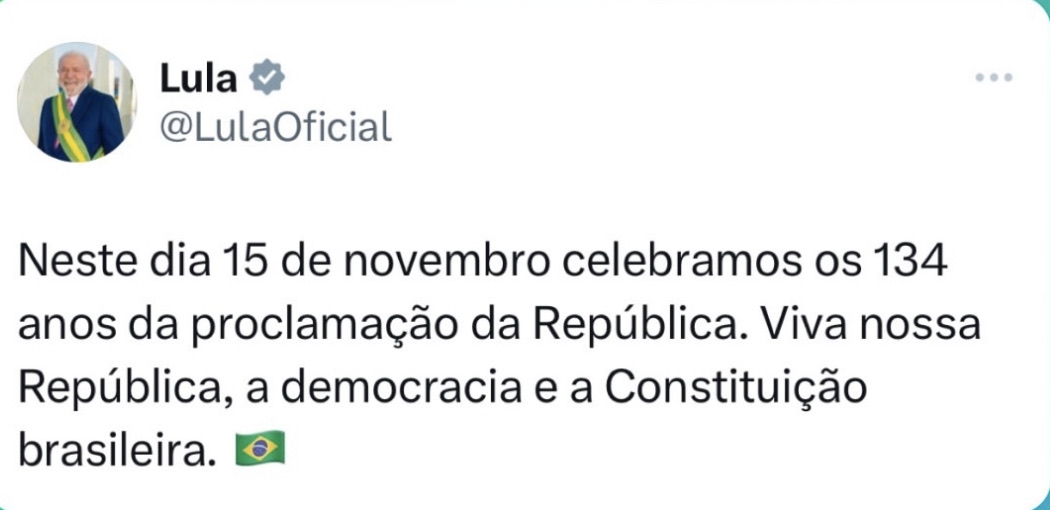Click the word "brasileira." on the last line
This screenshot has height=510, width=1050.
(121, 450)
